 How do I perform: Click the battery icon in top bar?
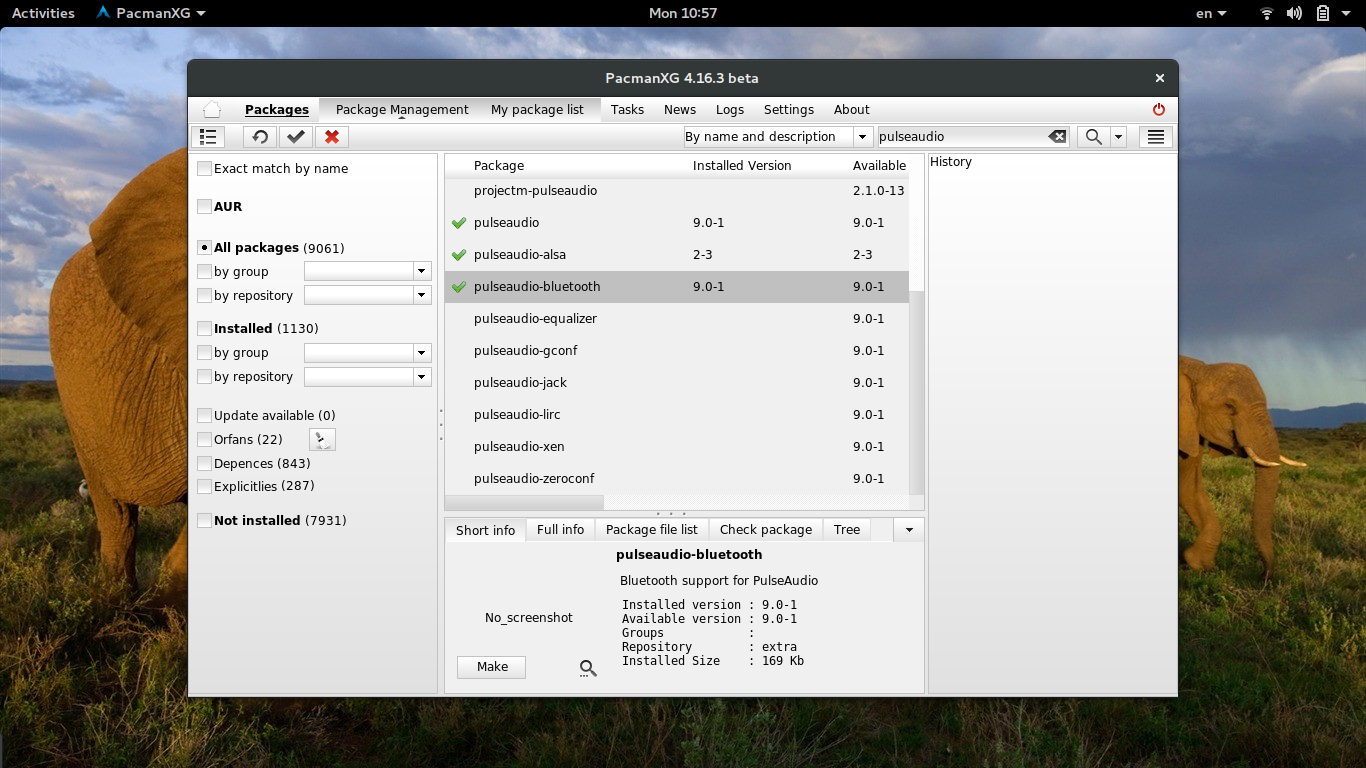[1323, 13]
